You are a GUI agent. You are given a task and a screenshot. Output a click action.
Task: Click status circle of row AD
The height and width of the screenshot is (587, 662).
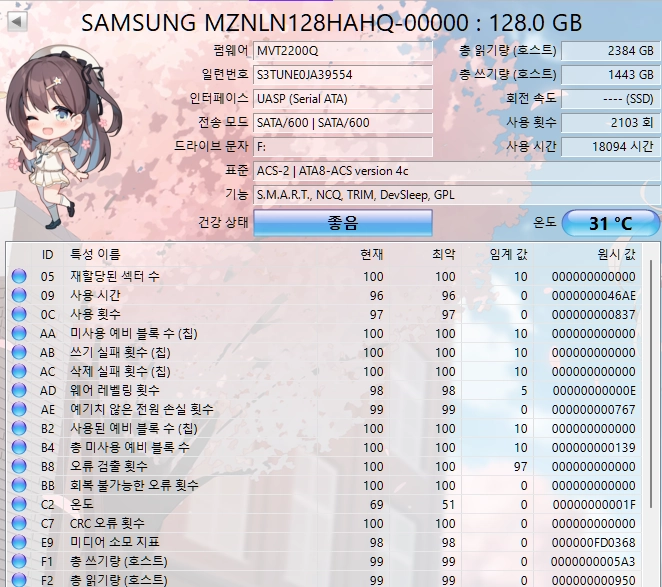click(x=19, y=390)
